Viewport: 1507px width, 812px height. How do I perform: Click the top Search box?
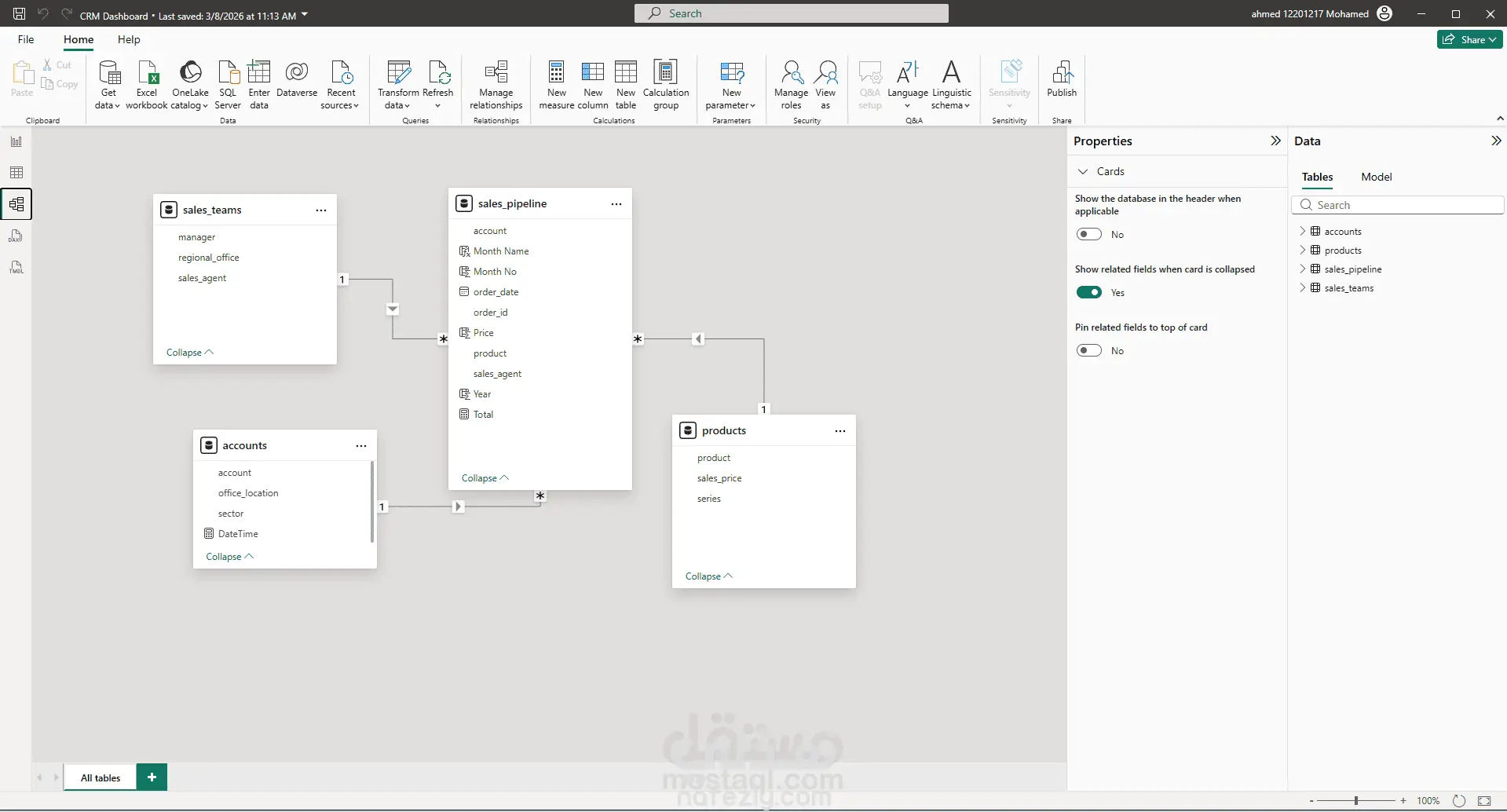point(791,13)
